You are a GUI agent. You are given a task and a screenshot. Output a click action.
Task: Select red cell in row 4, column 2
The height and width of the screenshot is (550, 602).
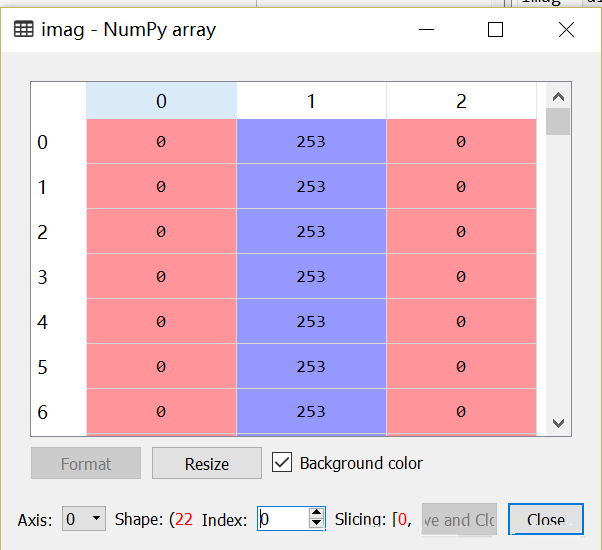(x=461, y=322)
